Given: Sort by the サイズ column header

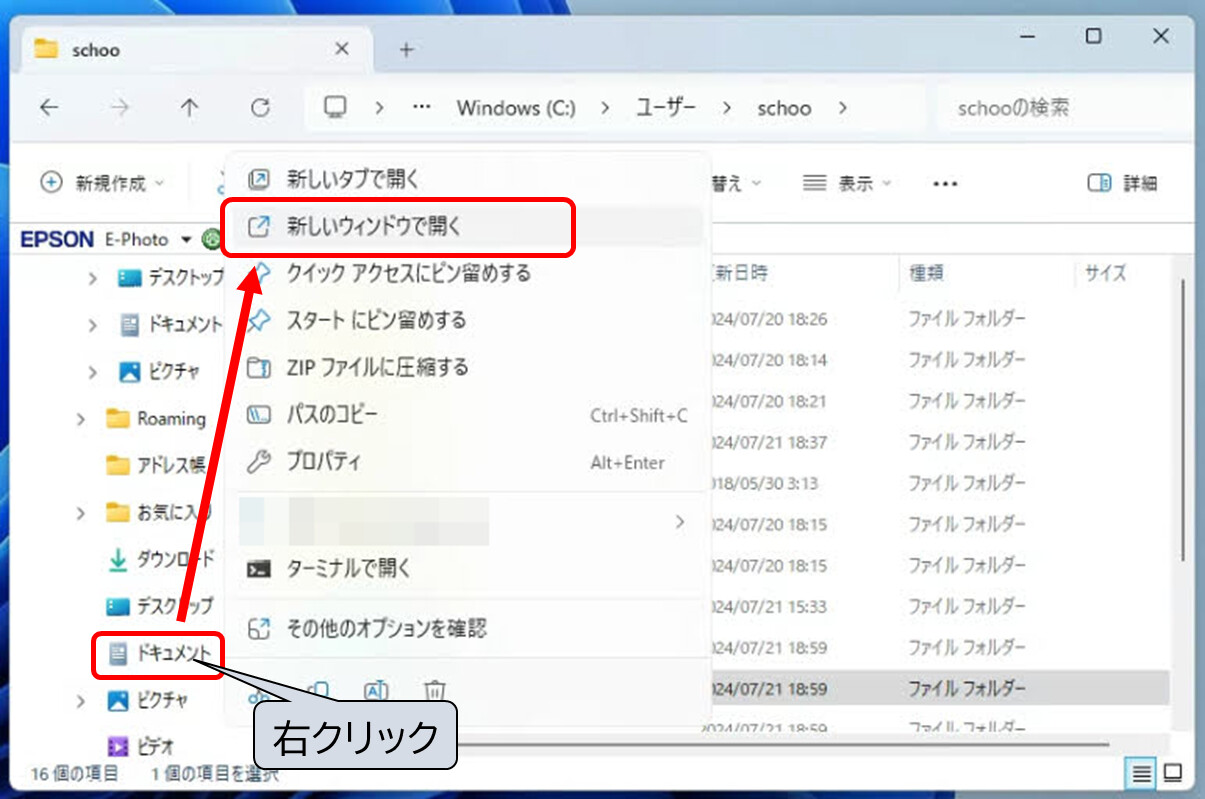Looking at the screenshot, I should pos(1106,272).
